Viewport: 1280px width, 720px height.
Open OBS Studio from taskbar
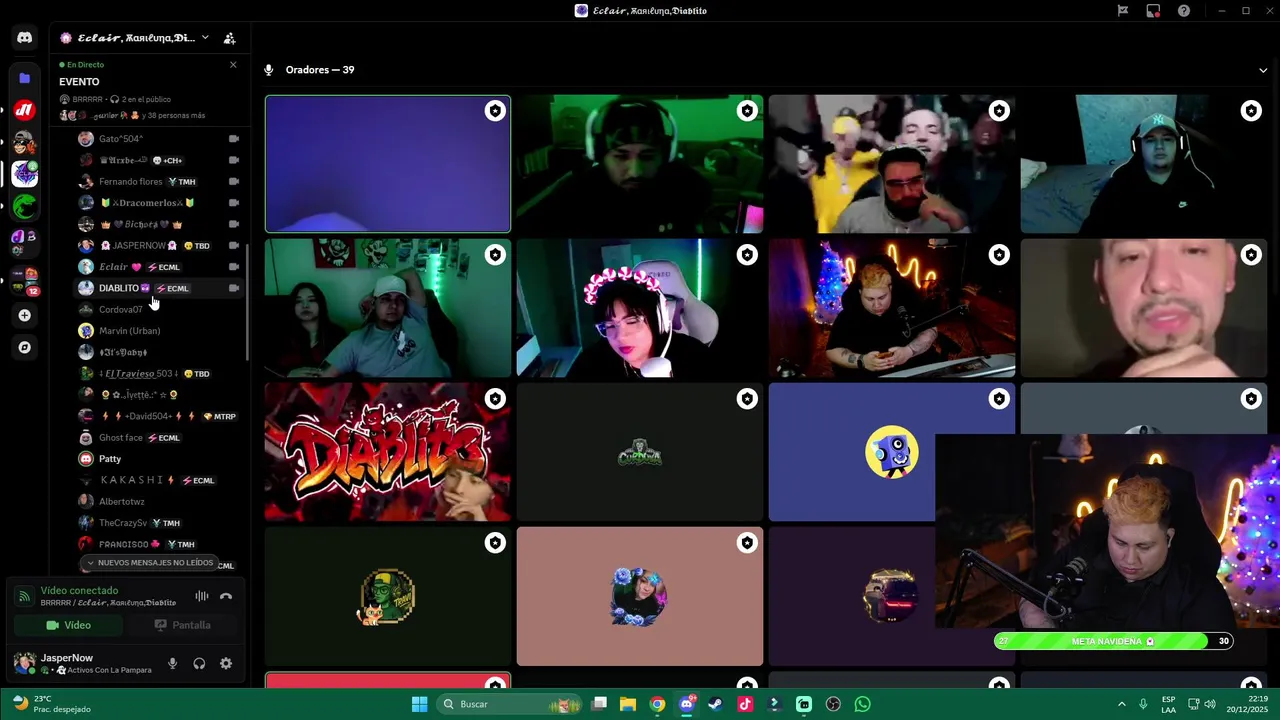[833, 704]
